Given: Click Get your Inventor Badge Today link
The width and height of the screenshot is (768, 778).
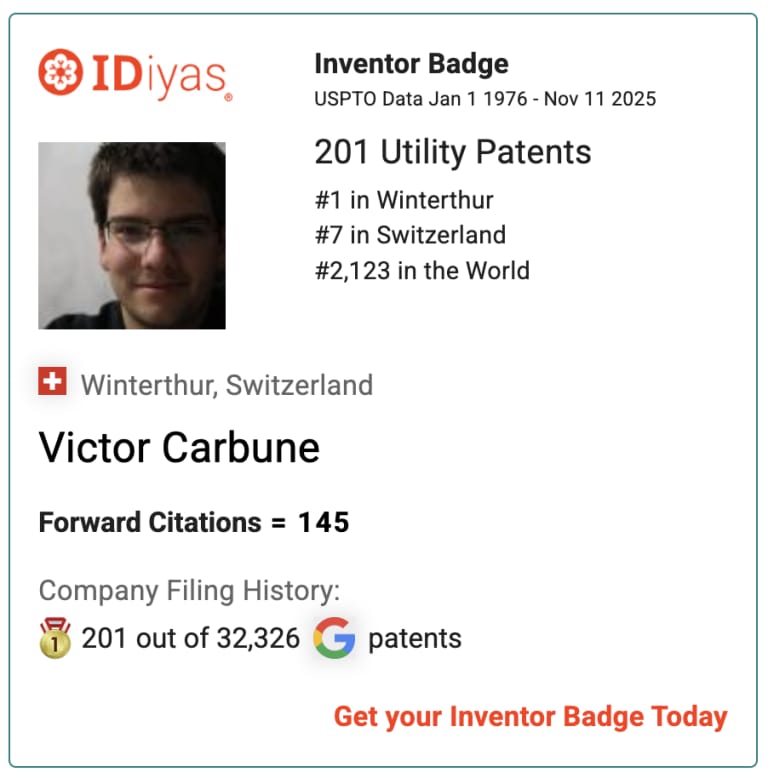Looking at the screenshot, I should click(530, 717).
